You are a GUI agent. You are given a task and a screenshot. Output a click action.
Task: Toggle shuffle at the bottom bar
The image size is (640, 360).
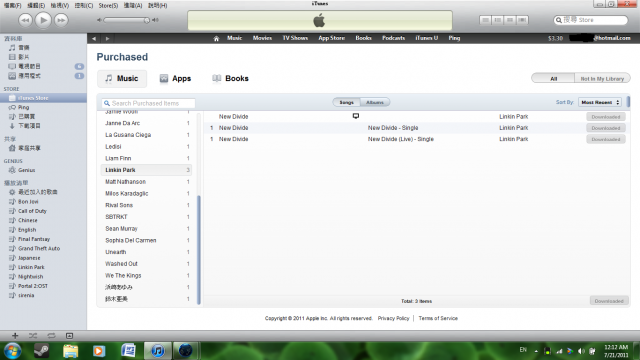tap(33, 336)
